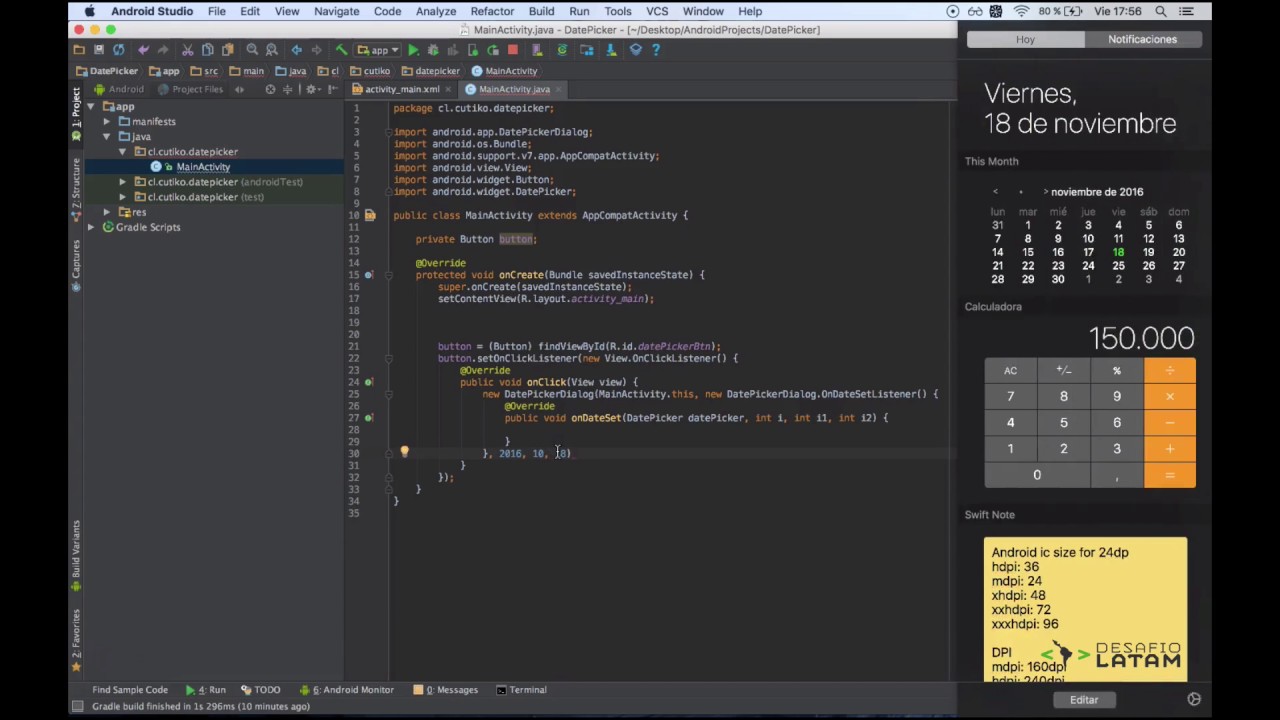The width and height of the screenshot is (1280, 720).
Task: Open the TODO tool window
Action: (260, 690)
